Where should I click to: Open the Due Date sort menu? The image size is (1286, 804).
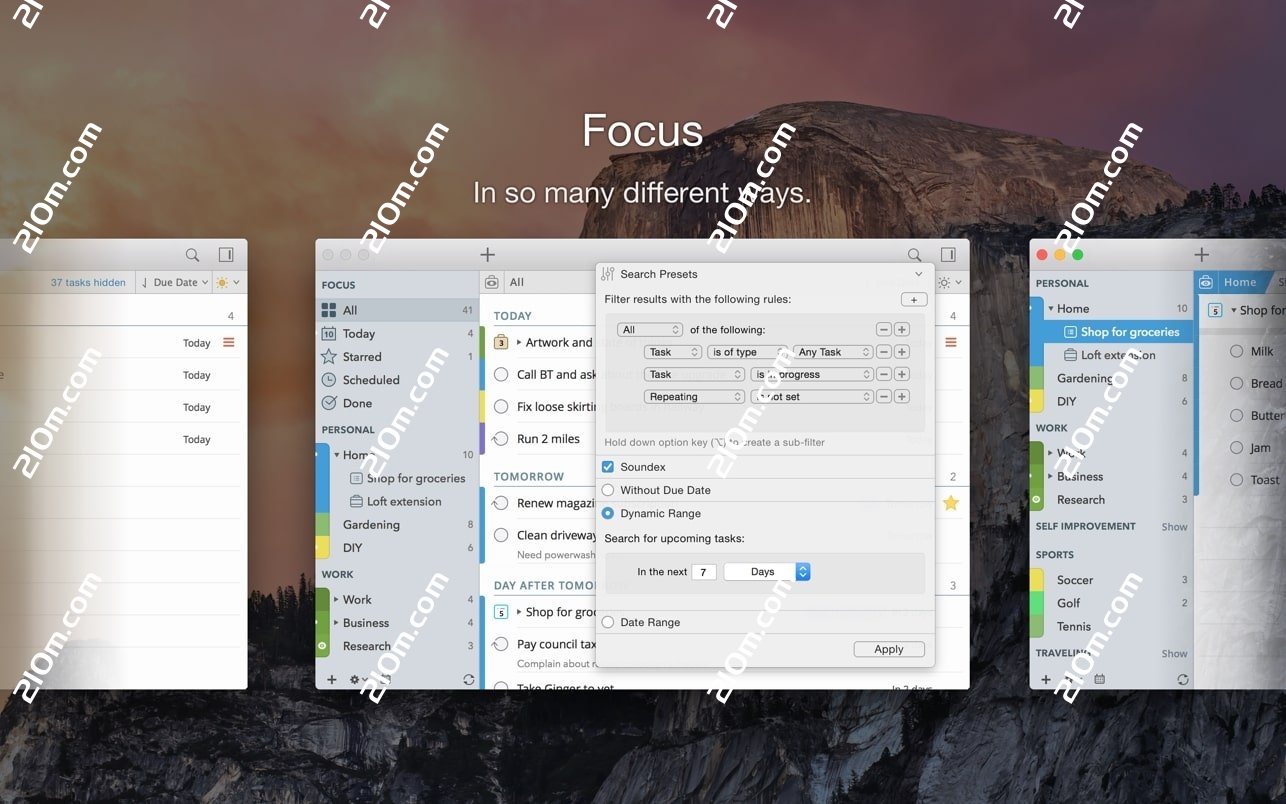pyautogui.click(x=174, y=282)
